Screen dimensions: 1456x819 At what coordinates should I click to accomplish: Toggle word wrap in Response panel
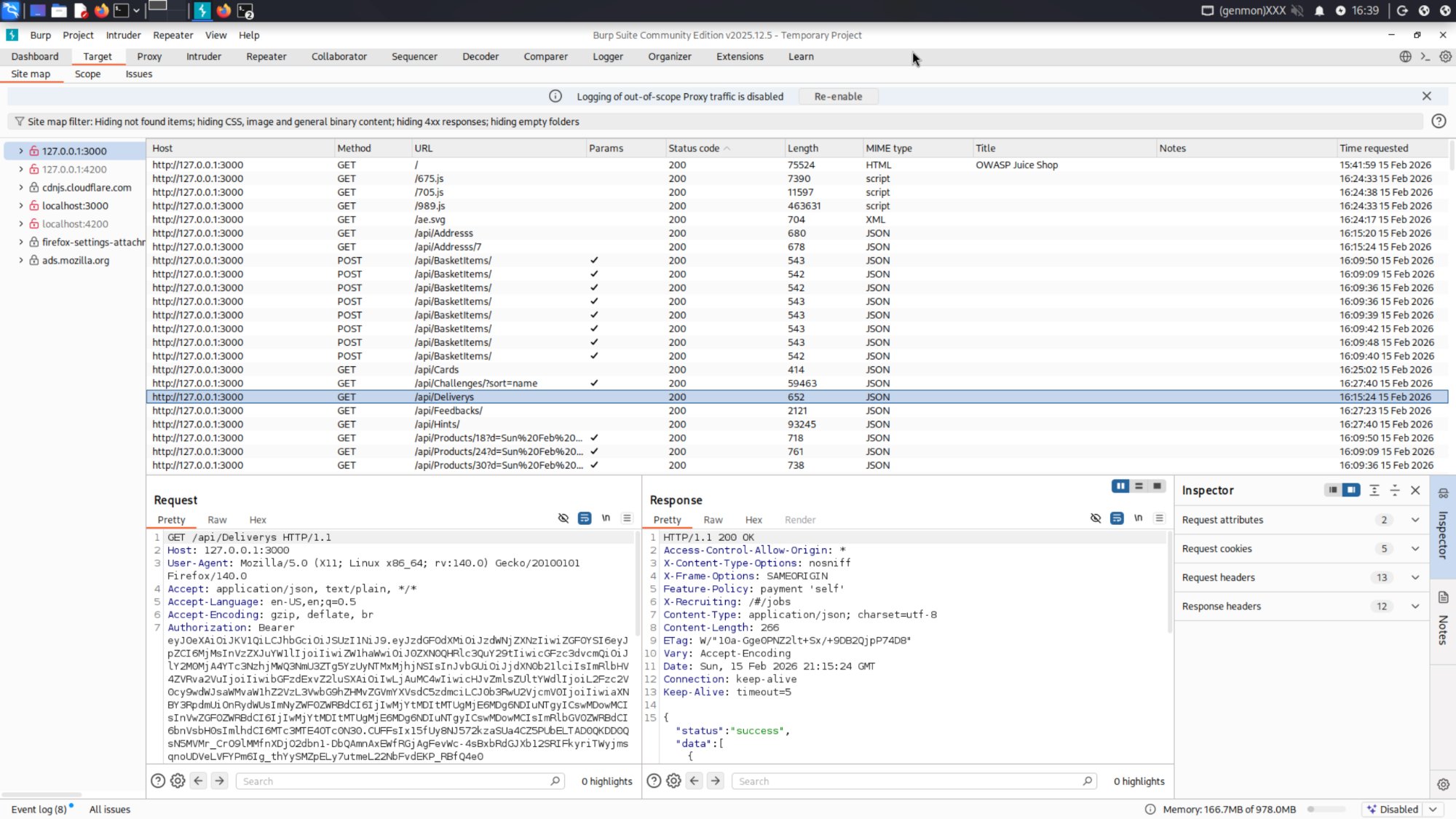(x=1117, y=518)
